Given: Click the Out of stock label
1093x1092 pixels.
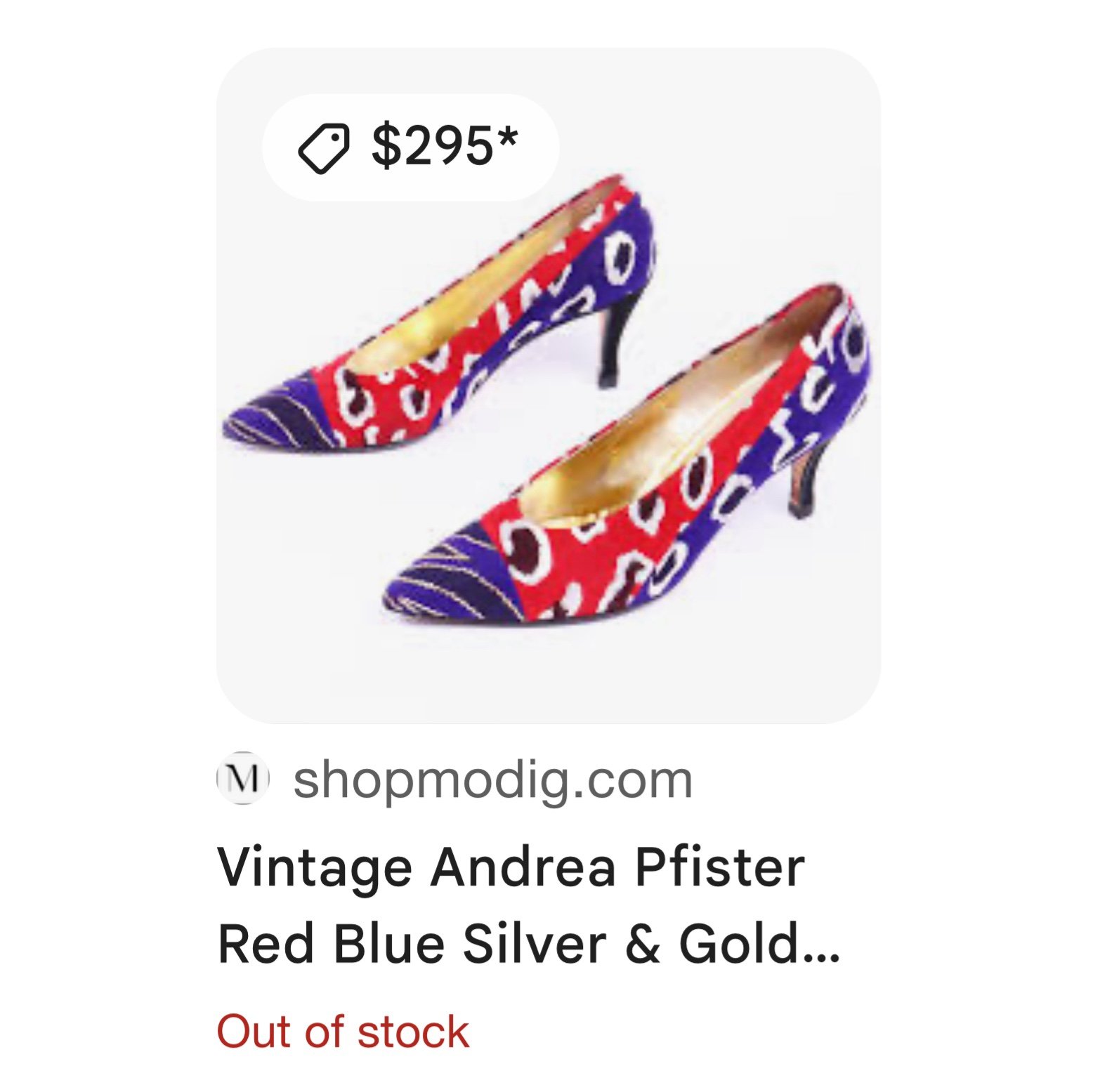Looking at the screenshot, I should point(343,1032).
